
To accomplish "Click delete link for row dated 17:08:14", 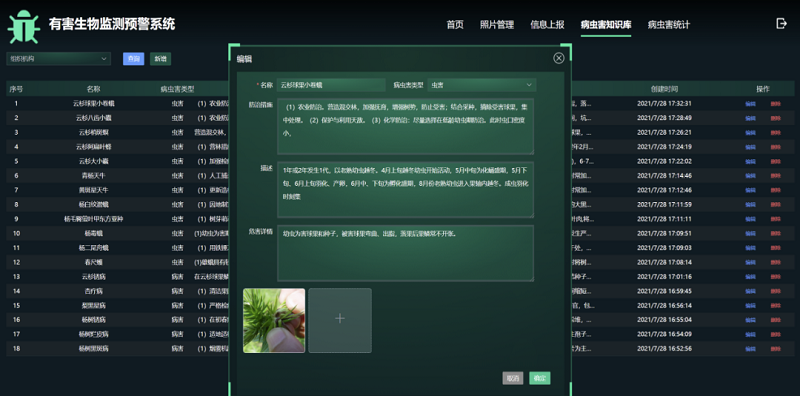I will (776, 262).
